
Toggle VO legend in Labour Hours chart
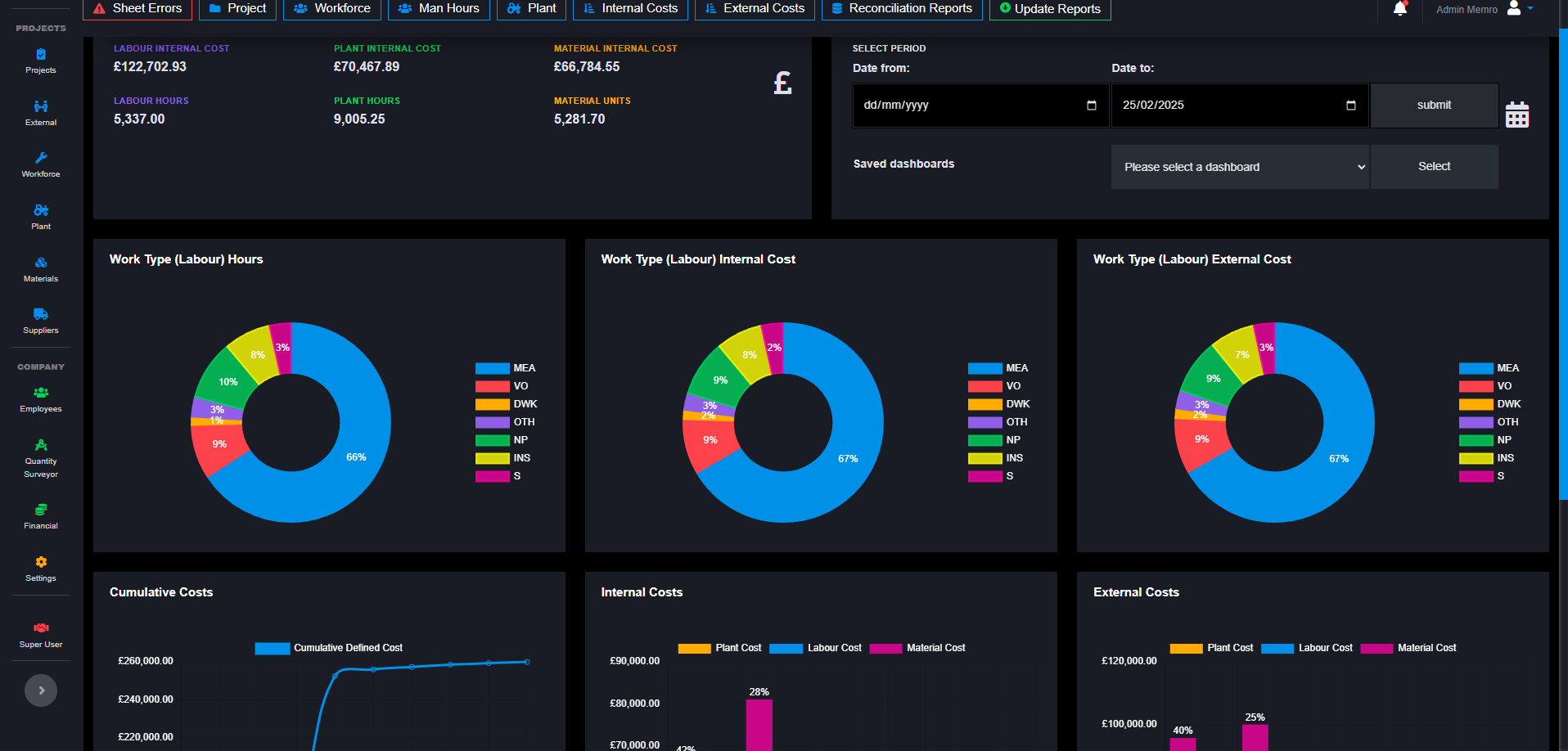pos(502,386)
